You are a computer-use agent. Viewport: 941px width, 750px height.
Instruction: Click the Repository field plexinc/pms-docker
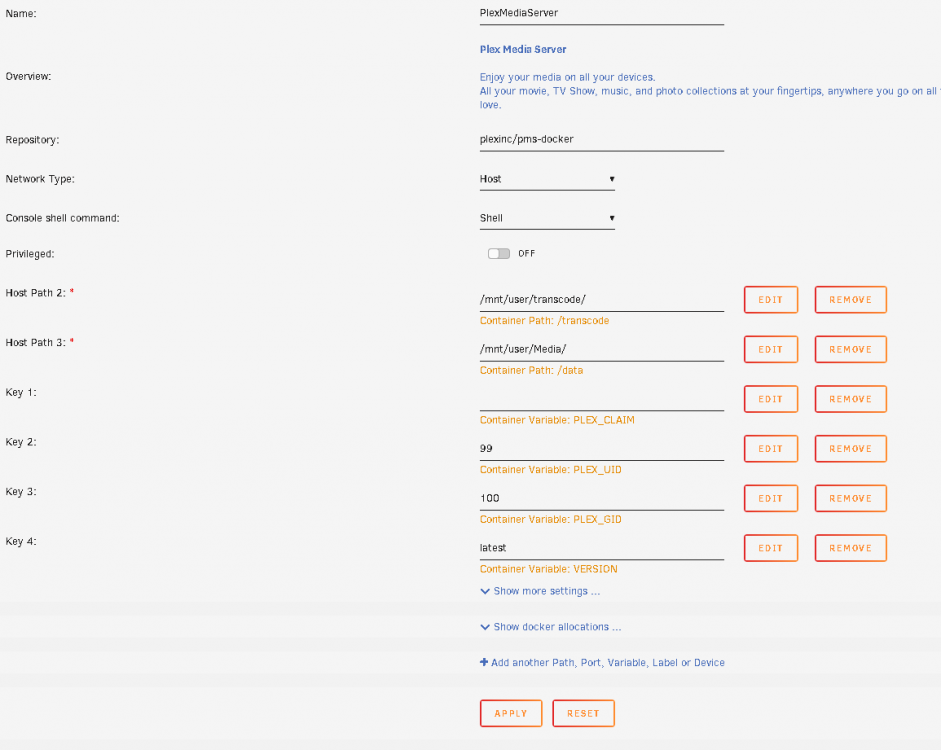(602, 139)
